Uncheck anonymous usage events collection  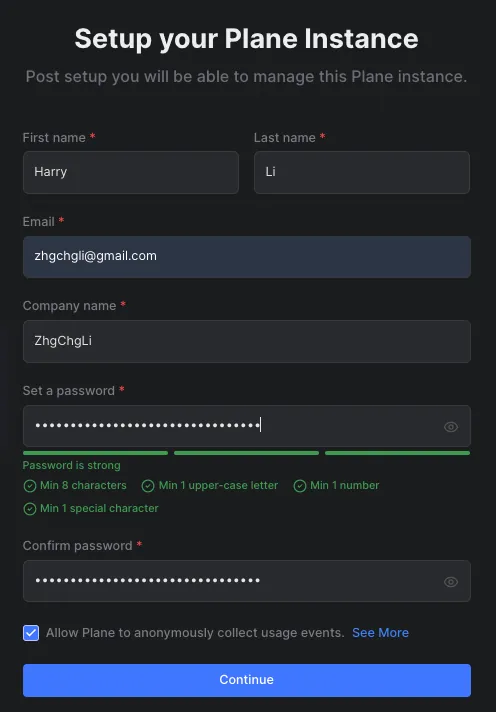click(x=31, y=633)
